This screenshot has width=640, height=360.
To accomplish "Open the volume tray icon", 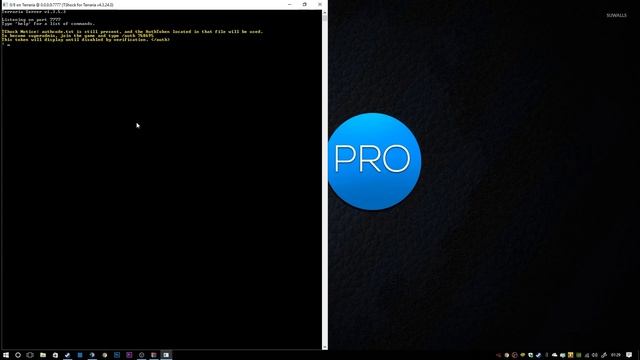I will pyautogui.click(x=595, y=355).
